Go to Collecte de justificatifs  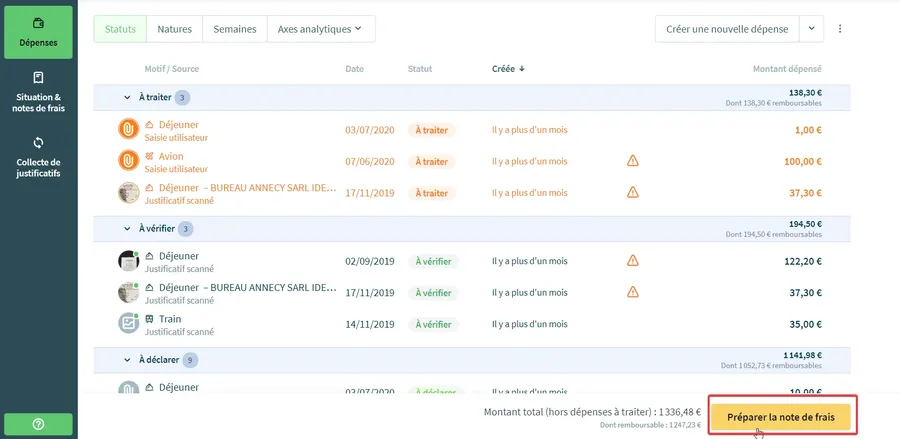pyautogui.click(x=38, y=156)
